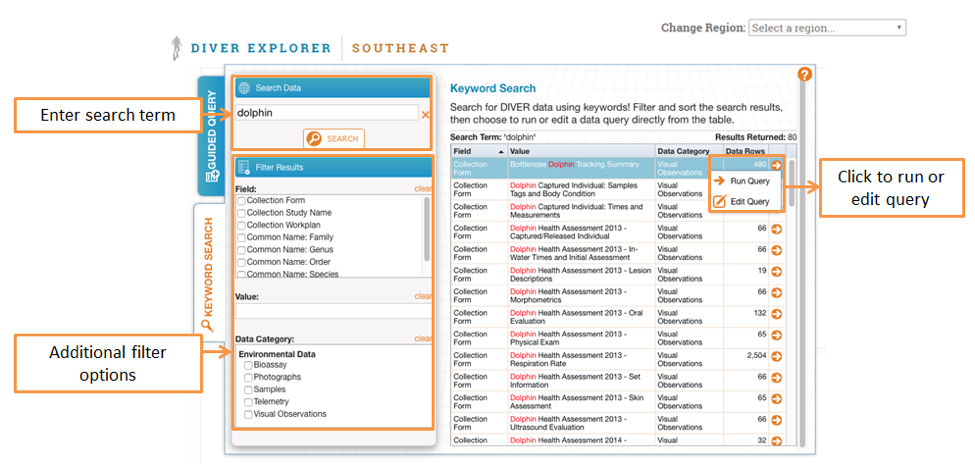The width and height of the screenshot is (975, 466).
Task: Sort by the Data Category column header
Action: tap(690, 151)
